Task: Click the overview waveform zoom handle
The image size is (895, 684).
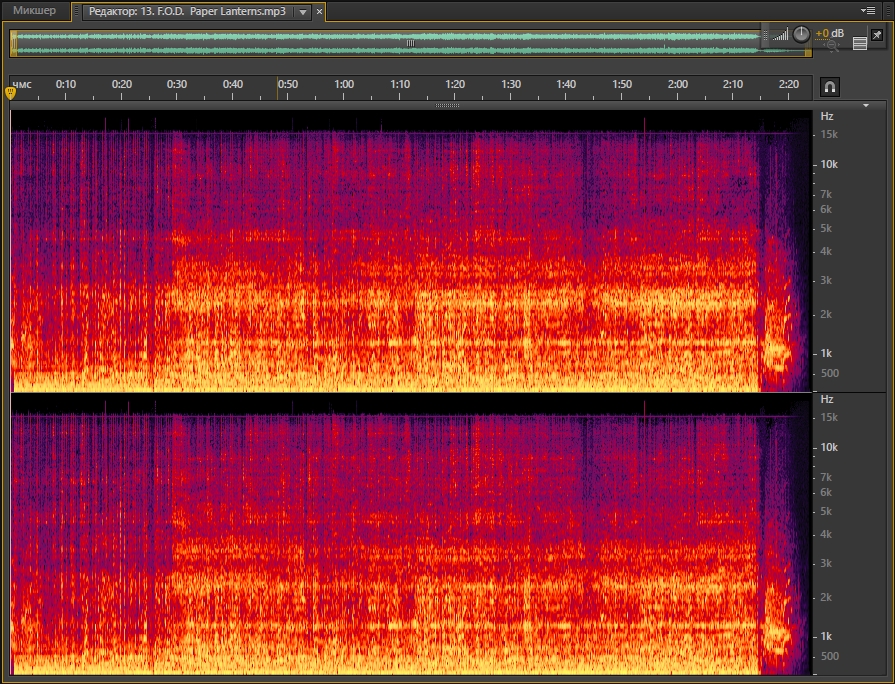Action: coord(409,42)
